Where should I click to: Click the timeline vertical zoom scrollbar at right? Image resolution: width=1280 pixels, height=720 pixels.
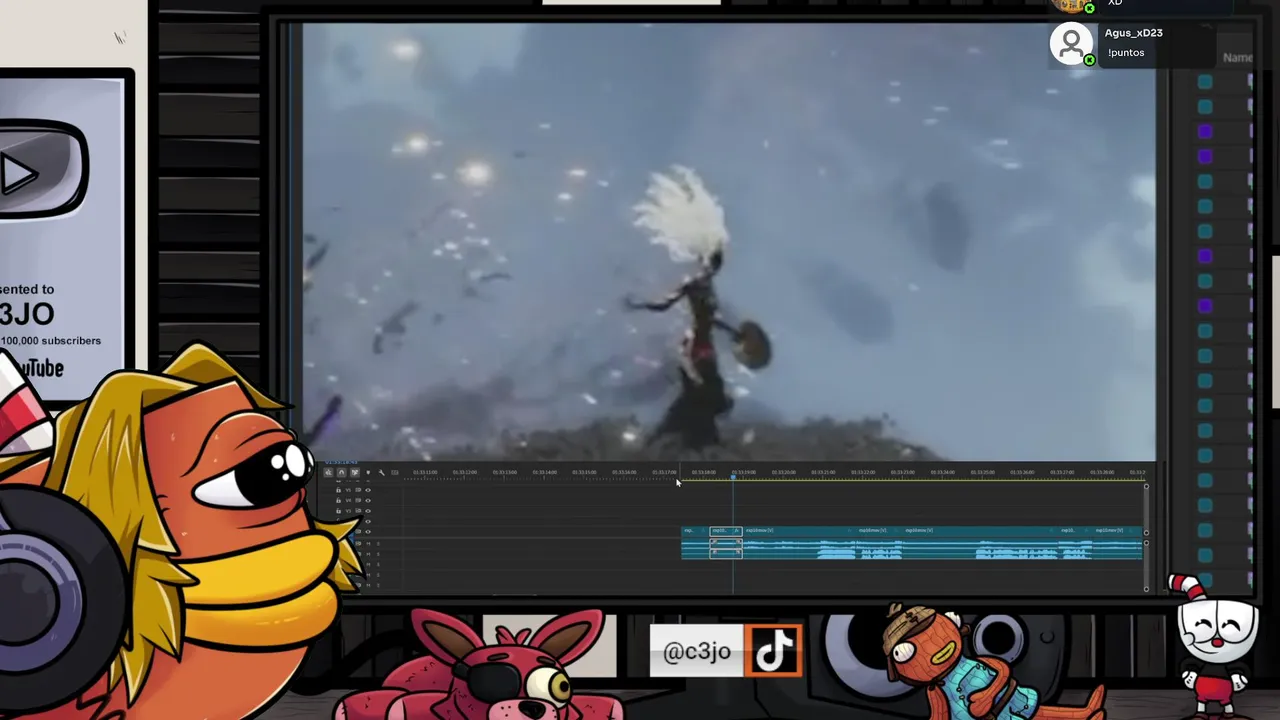[1146, 509]
